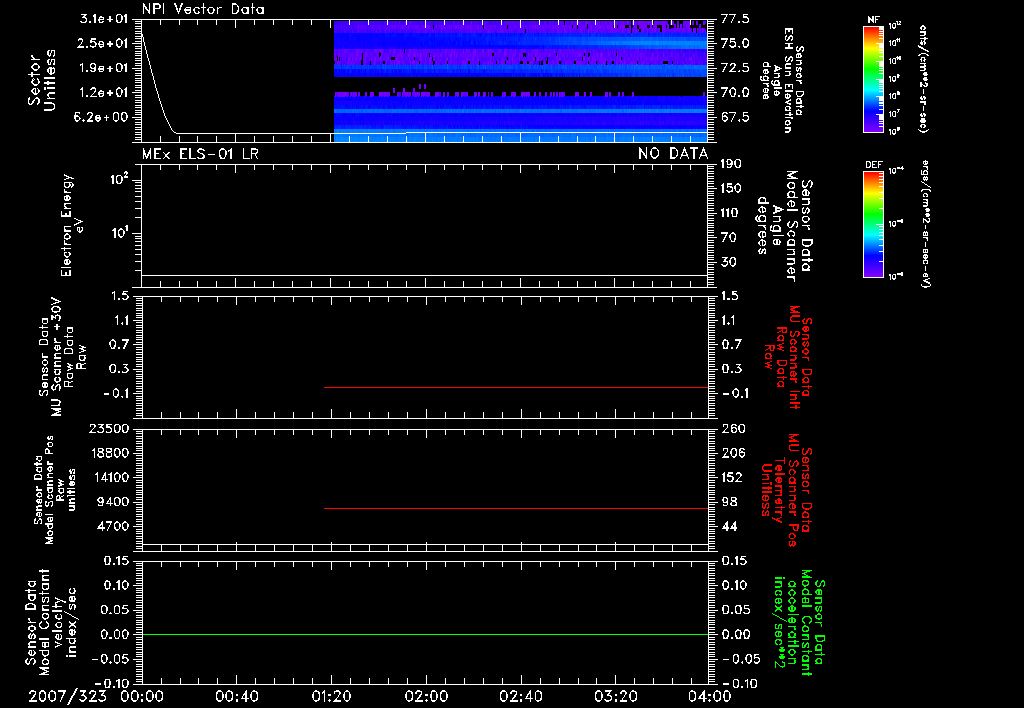
Task: Click the 03:20 time axis label
Action: 615,696
